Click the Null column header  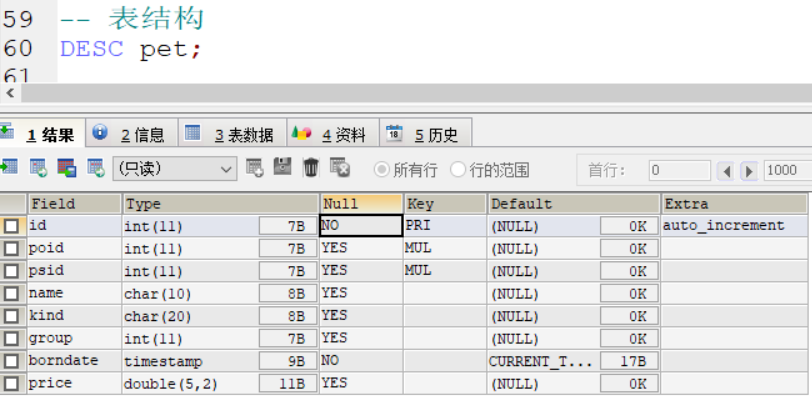361,204
